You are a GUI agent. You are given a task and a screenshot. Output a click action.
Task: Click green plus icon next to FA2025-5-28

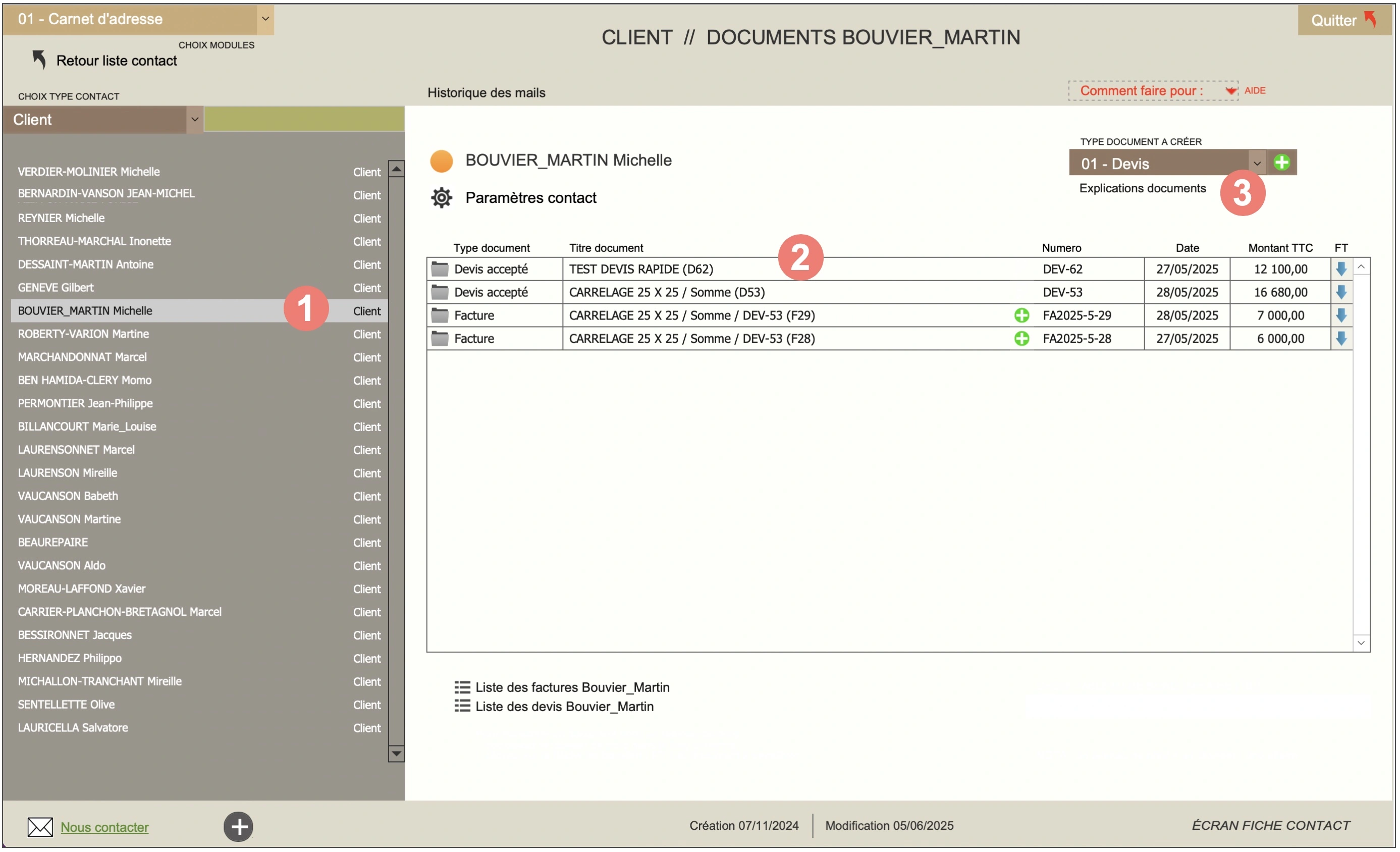point(1021,338)
